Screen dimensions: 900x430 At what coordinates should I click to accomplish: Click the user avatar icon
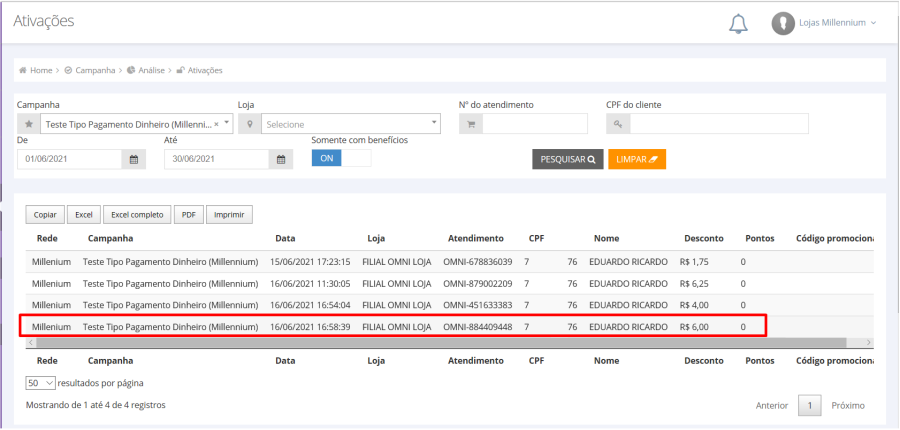coord(783,23)
